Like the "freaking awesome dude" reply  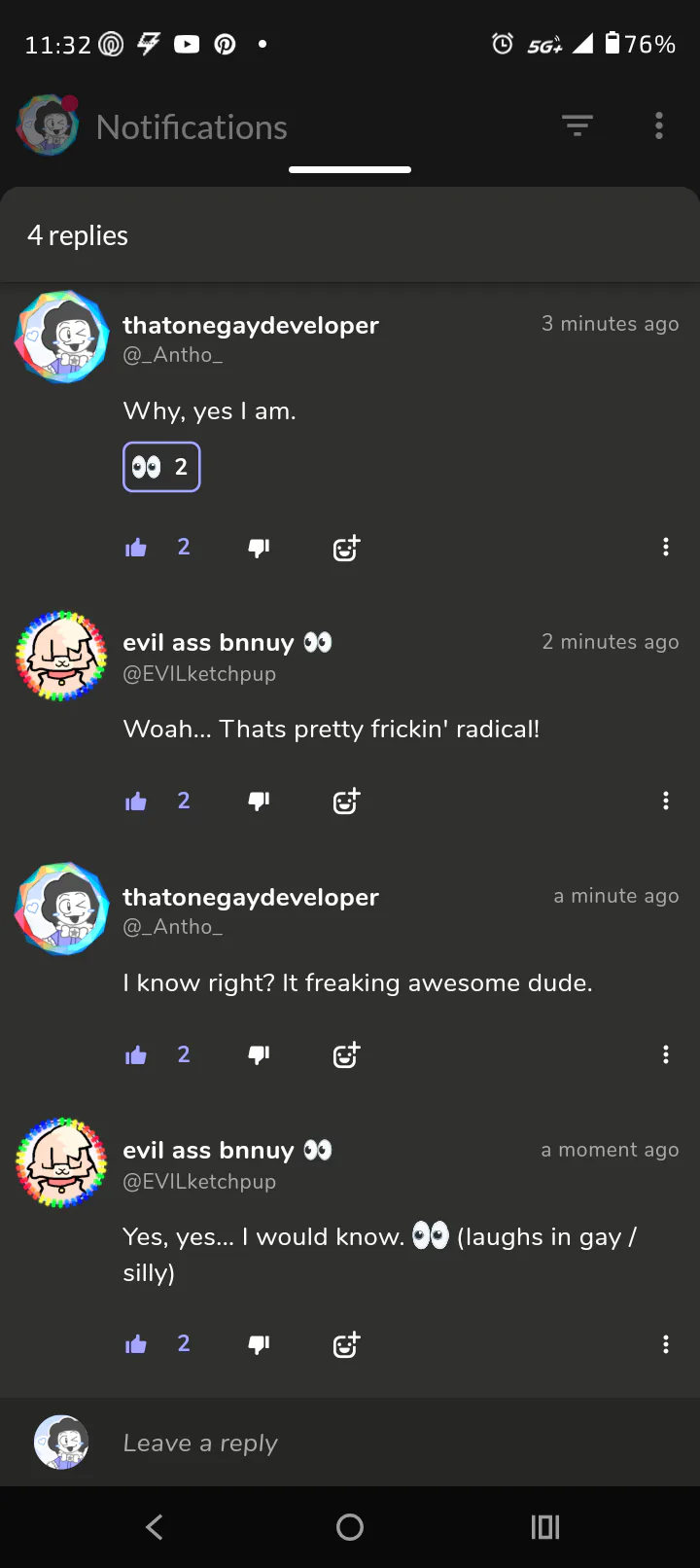point(136,1054)
